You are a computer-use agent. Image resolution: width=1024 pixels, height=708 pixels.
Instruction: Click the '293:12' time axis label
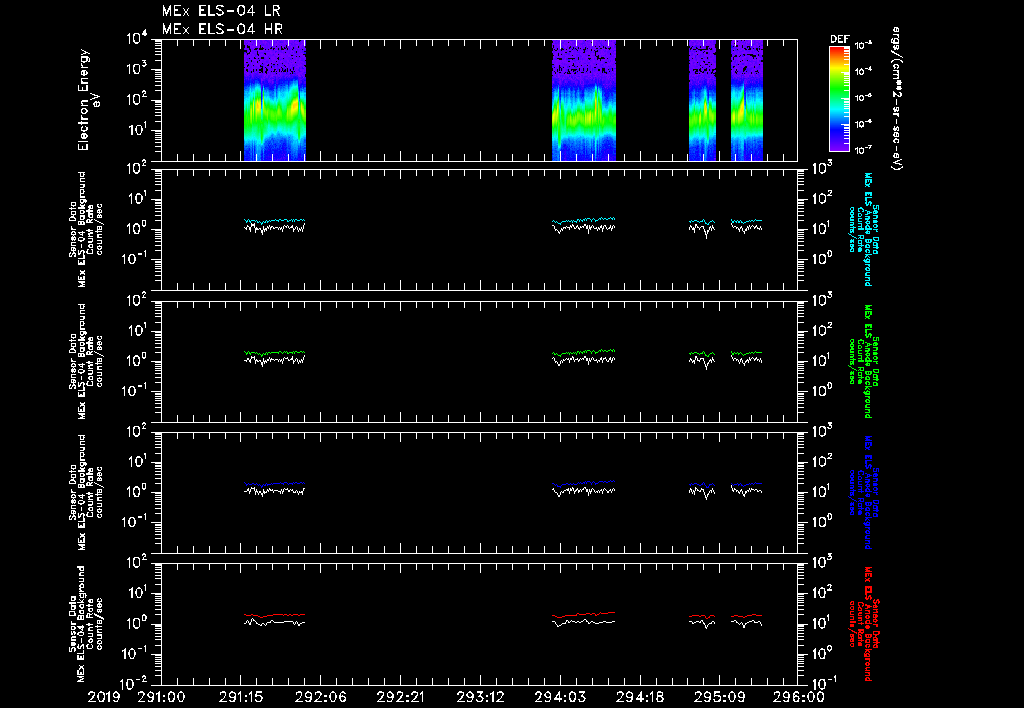(480, 697)
